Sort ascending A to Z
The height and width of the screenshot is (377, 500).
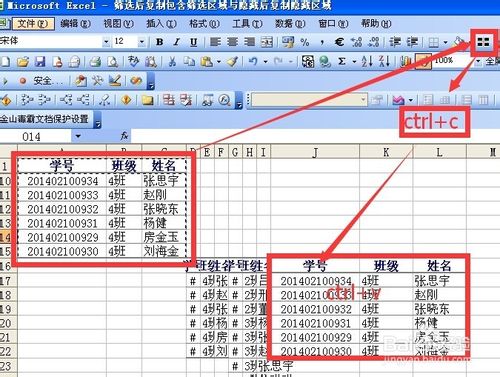click(x=367, y=61)
